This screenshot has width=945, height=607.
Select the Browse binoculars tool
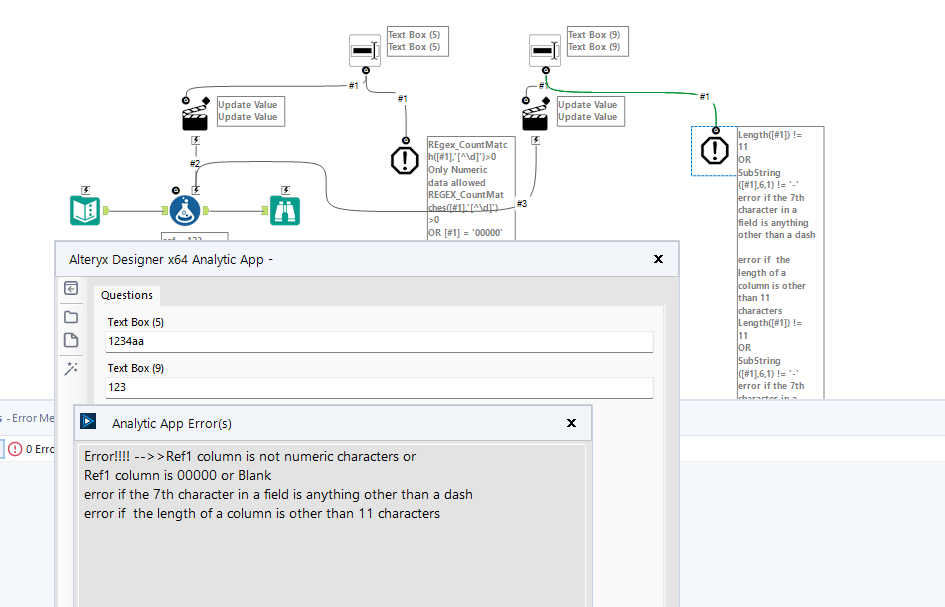(x=284, y=210)
